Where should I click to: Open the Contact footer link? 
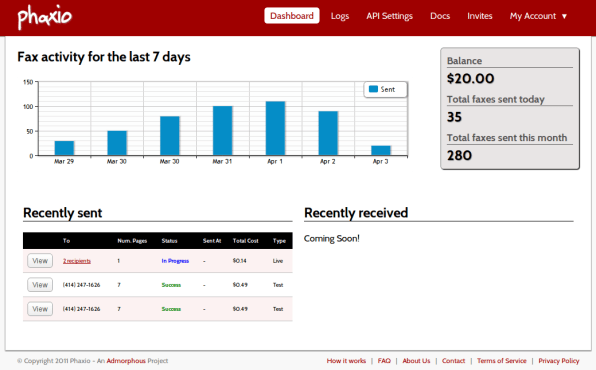pyautogui.click(x=453, y=360)
